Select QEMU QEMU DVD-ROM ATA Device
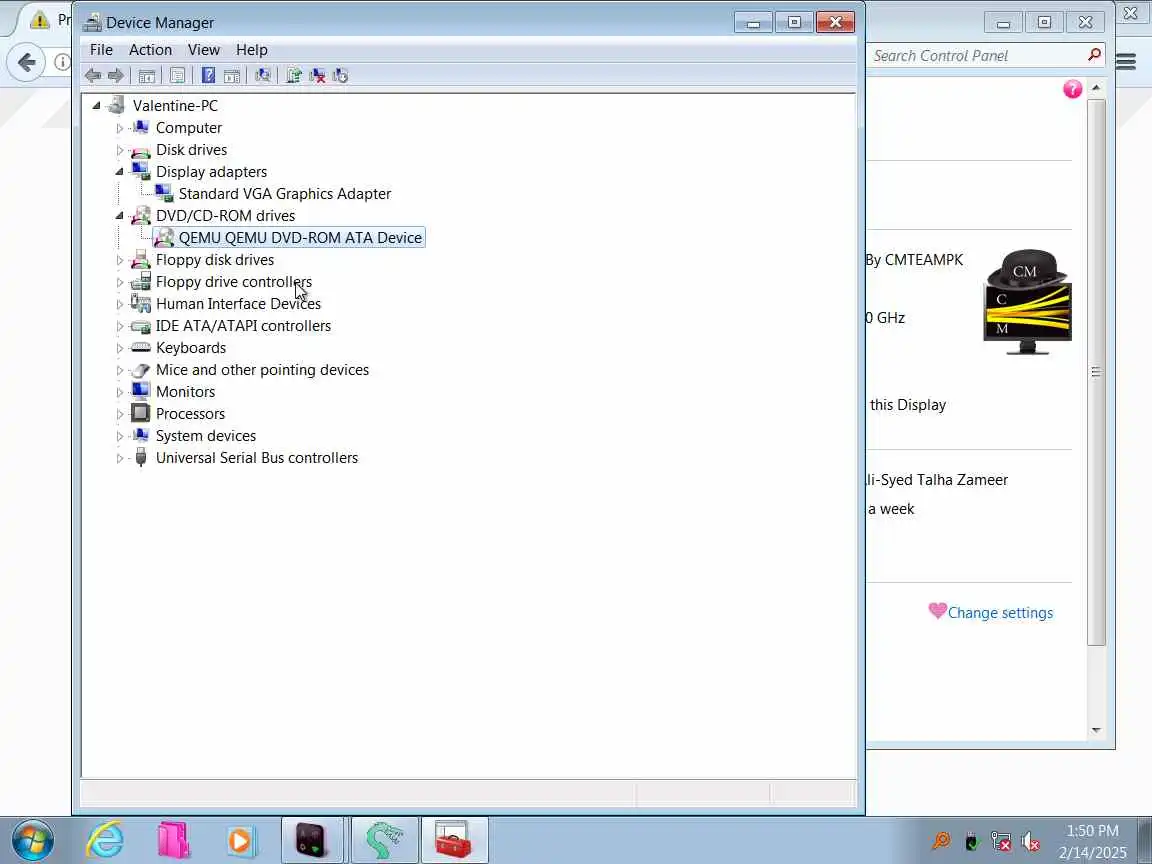This screenshot has height=864, width=1152. click(x=300, y=238)
